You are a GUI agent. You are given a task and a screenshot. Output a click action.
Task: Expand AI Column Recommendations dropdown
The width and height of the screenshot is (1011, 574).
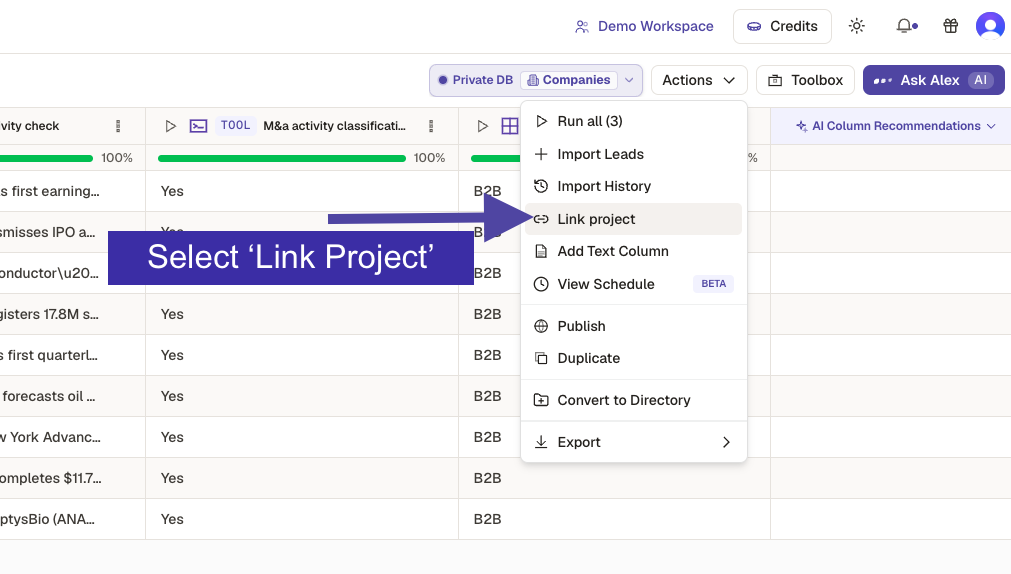pyautogui.click(x=992, y=126)
